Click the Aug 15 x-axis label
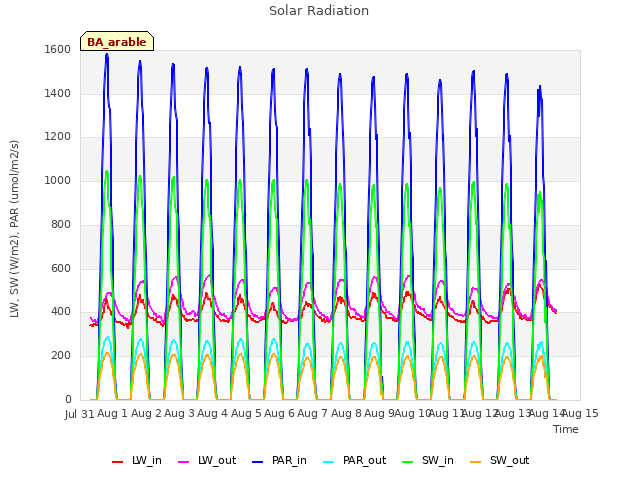 (580, 413)
